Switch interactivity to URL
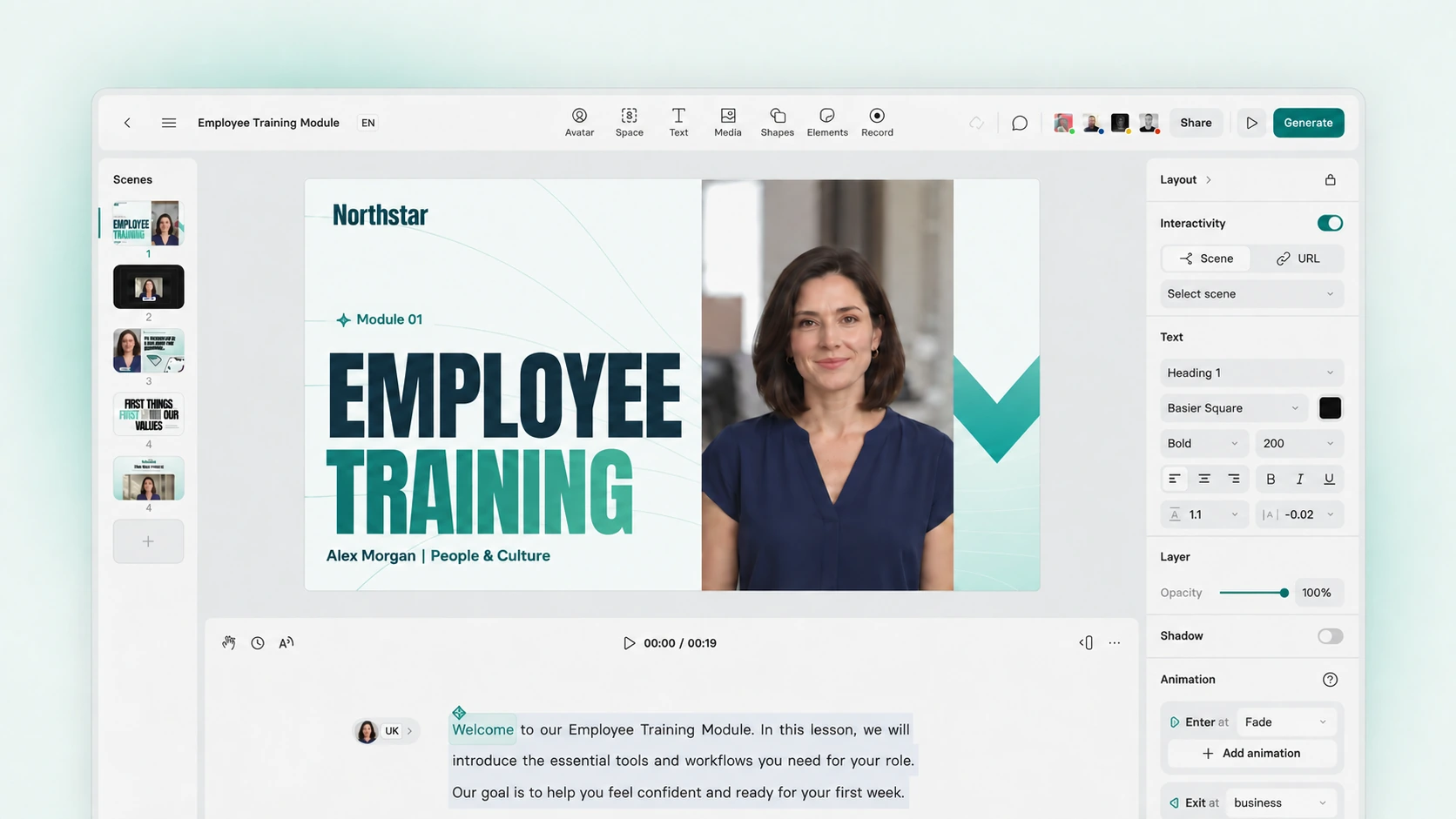This screenshot has width=1456, height=819. tap(1298, 258)
